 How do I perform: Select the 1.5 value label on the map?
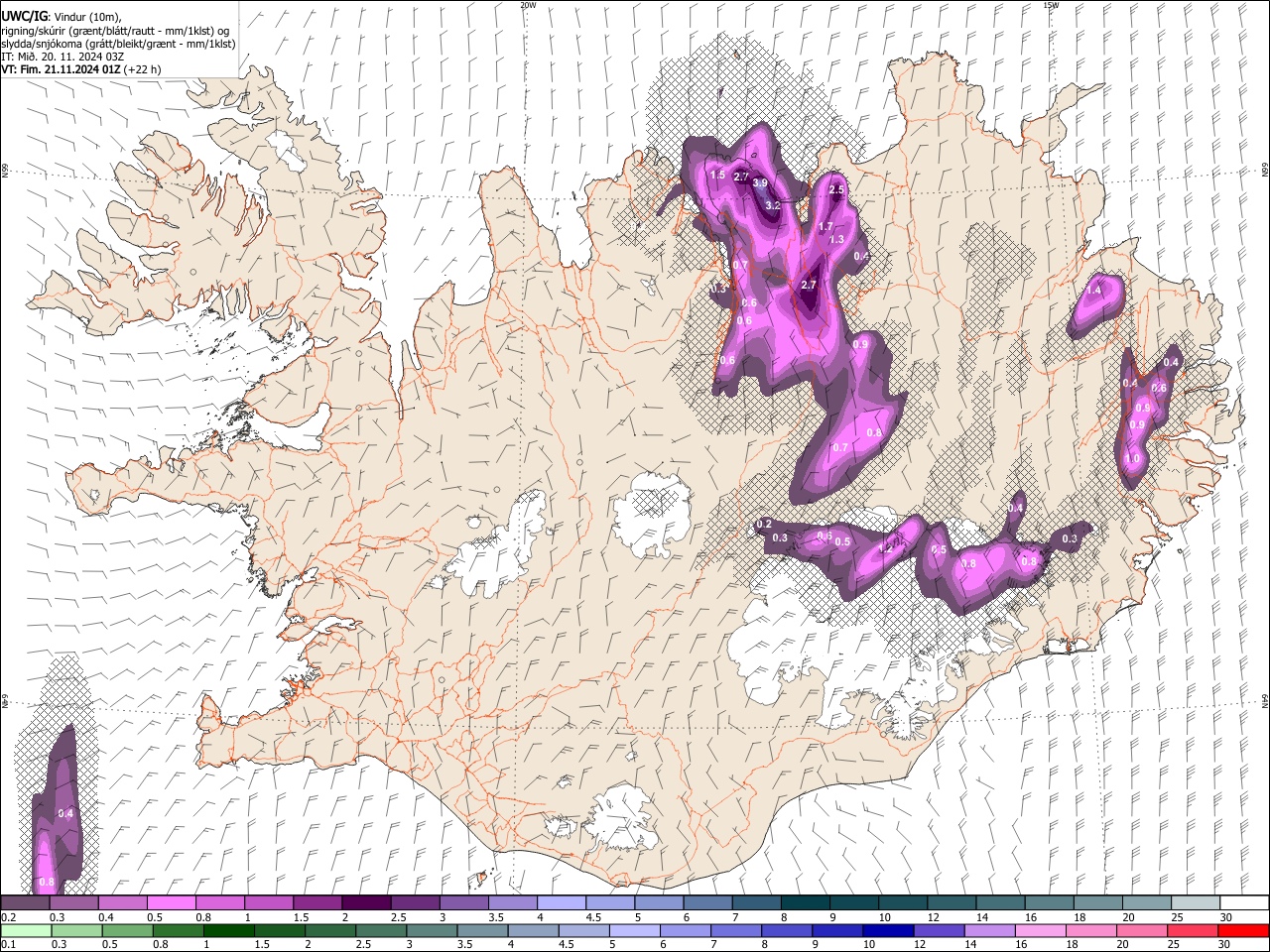click(x=718, y=175)
